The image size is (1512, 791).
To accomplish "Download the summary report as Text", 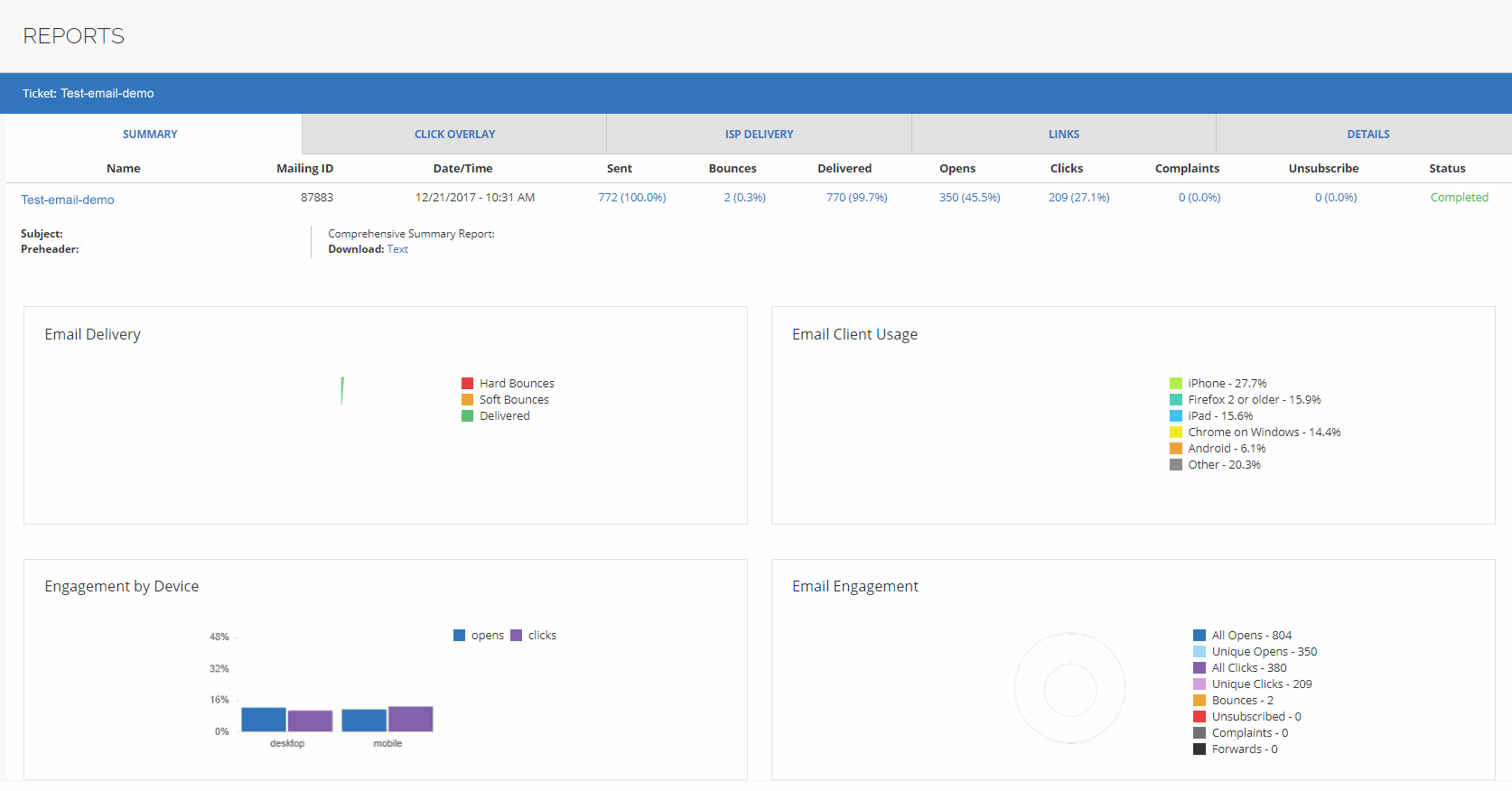I will (x=397, y=249).
